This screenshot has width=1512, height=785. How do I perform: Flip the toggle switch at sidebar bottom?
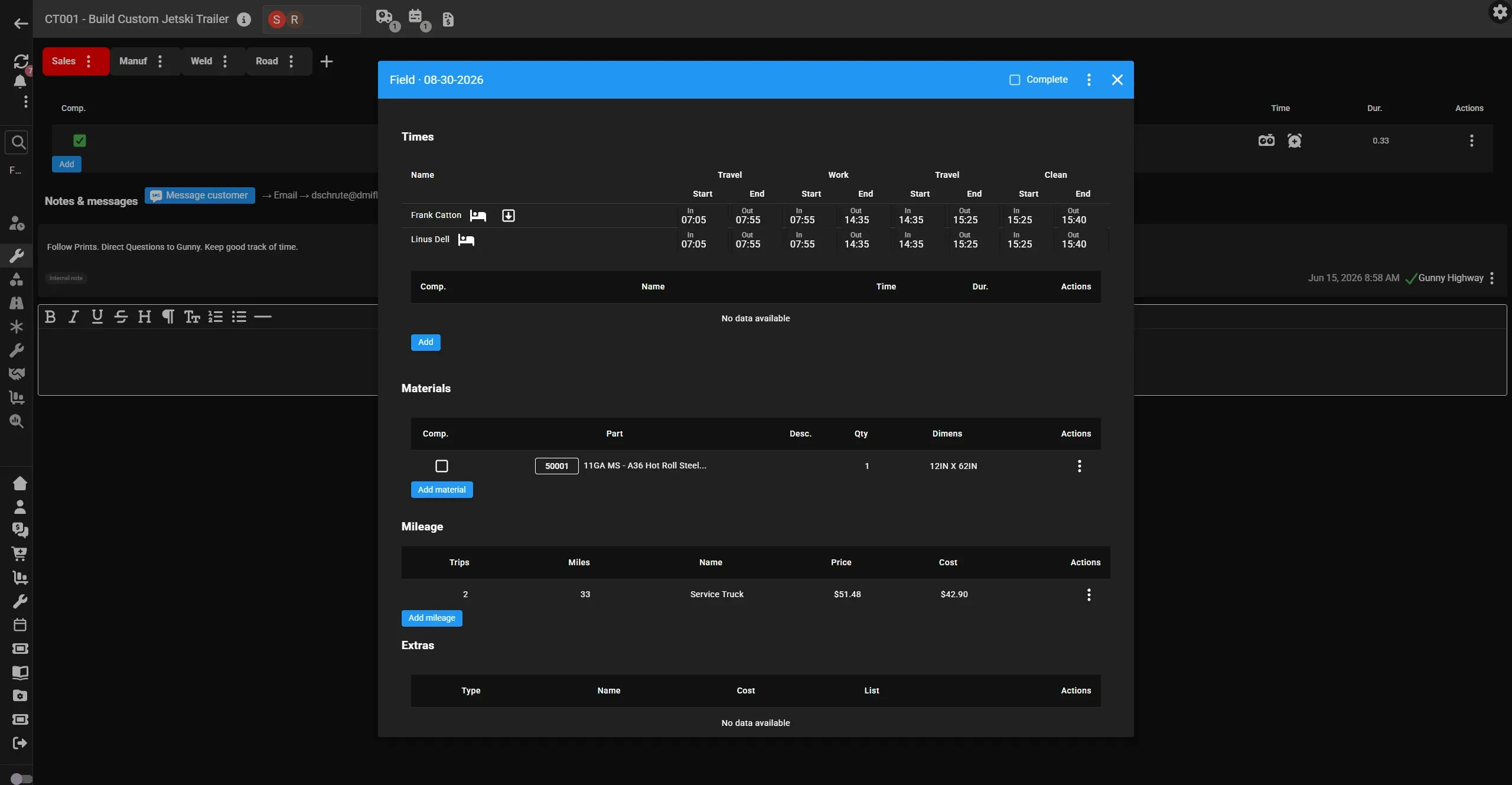21,779
